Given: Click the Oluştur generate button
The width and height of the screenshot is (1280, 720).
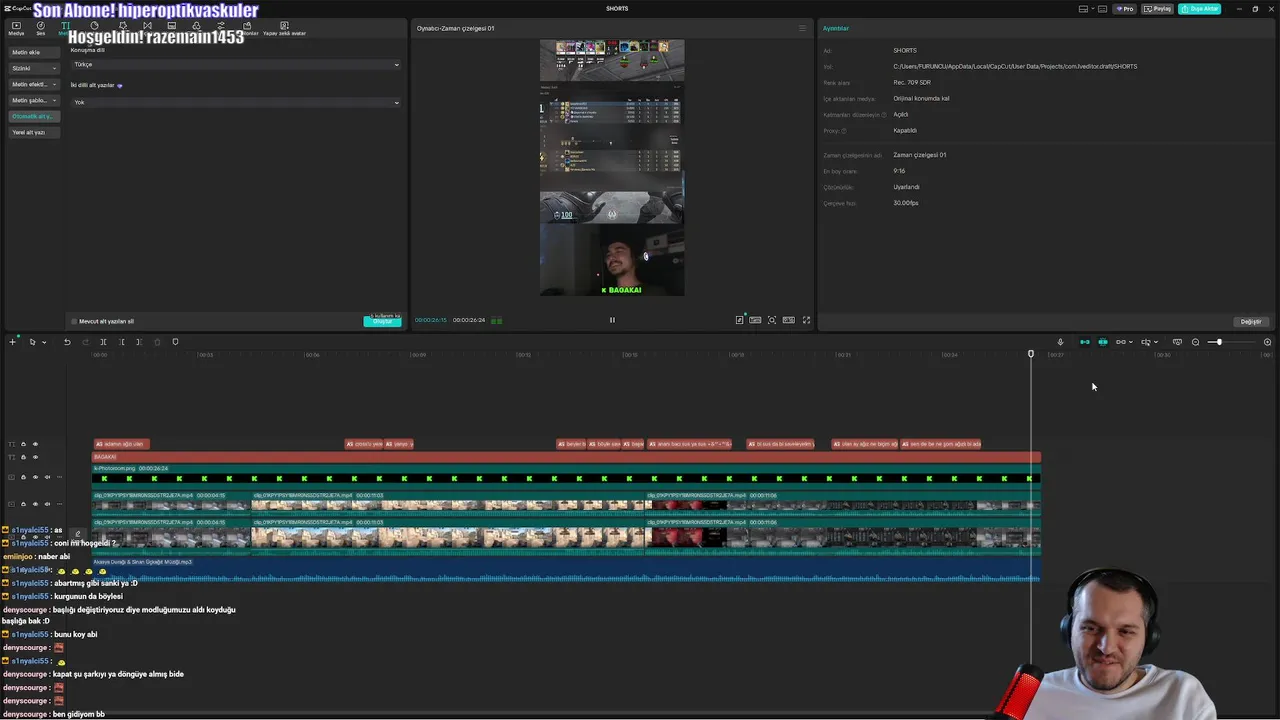Looking at the screenshot, I should pos(382,321).
